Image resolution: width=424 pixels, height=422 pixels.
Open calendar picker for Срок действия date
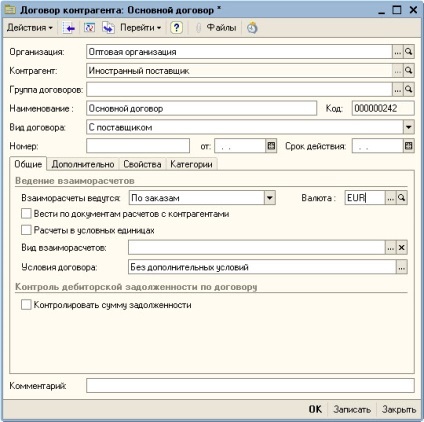click(408, 146)
